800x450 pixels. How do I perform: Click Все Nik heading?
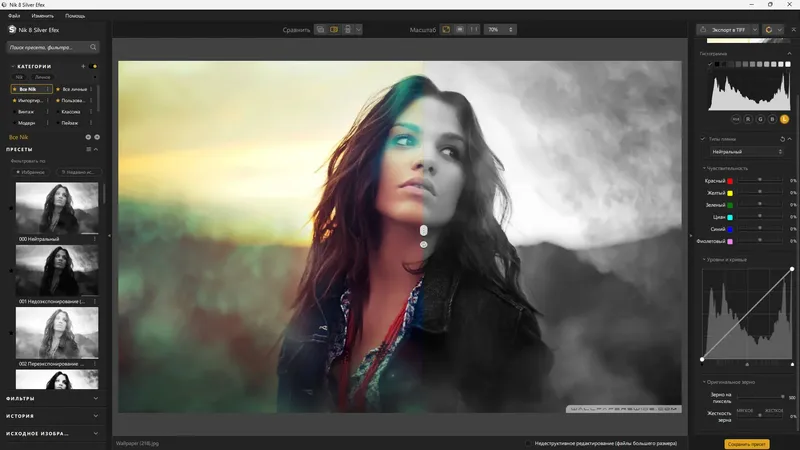[x=18, y=137]
